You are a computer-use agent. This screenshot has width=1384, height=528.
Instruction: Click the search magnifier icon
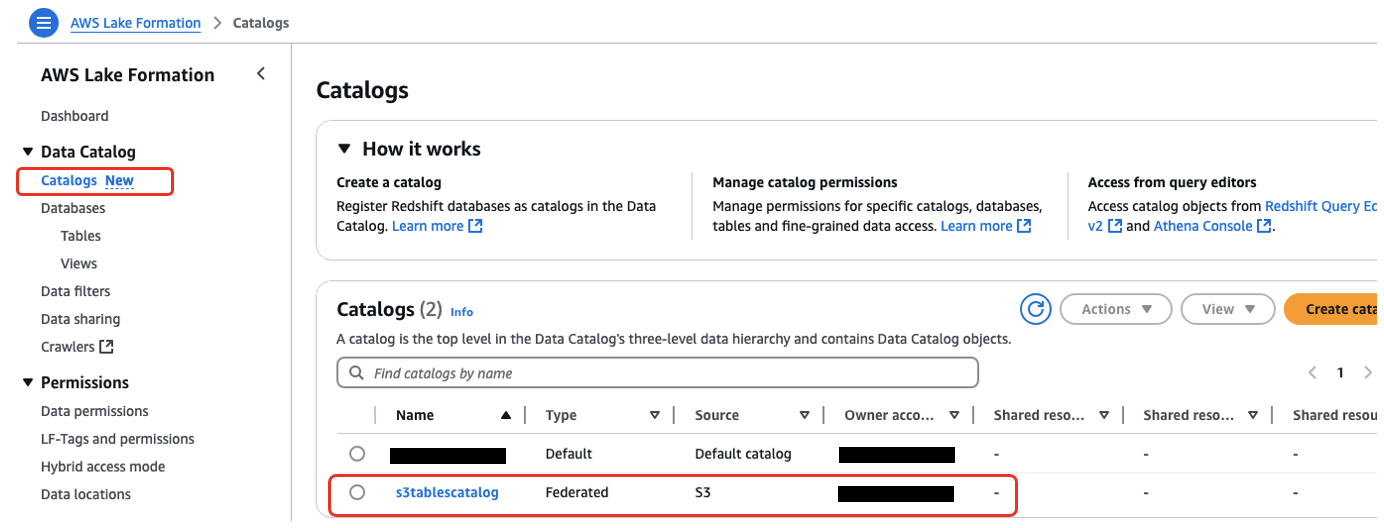click(x=357, y=373)
